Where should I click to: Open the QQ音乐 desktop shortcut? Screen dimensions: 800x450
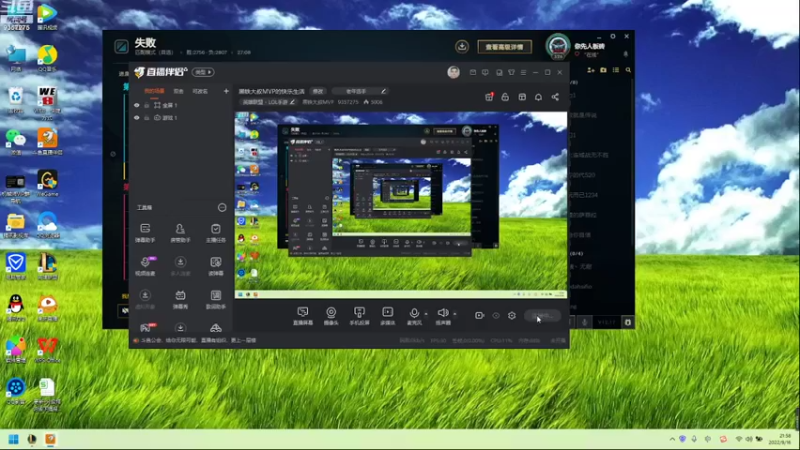pos(47,59)
